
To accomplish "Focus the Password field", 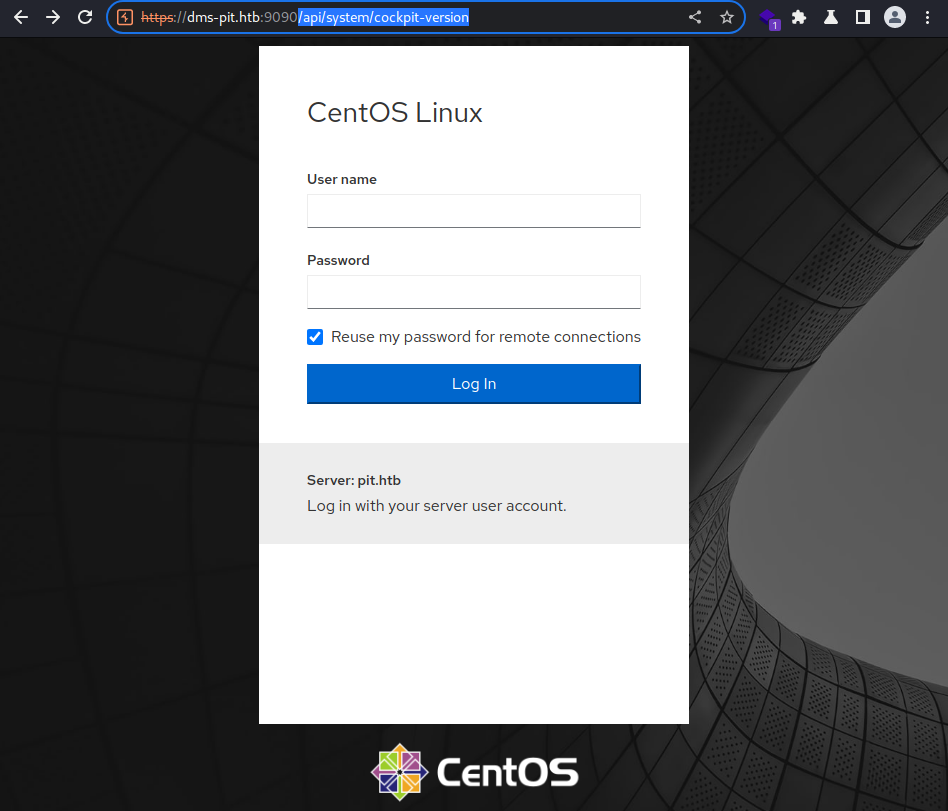I will pyautogui.click(x=473, y=292).
